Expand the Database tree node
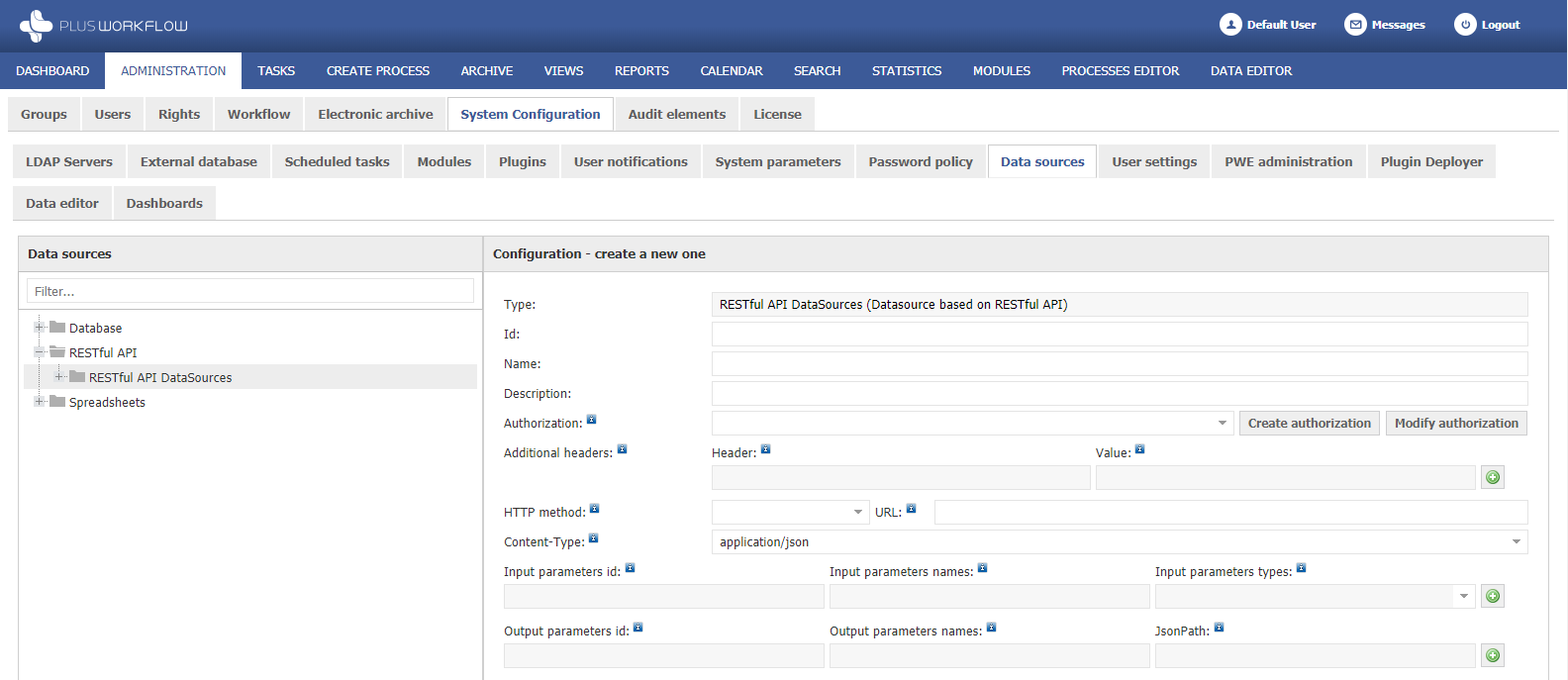 pos(40,328)
